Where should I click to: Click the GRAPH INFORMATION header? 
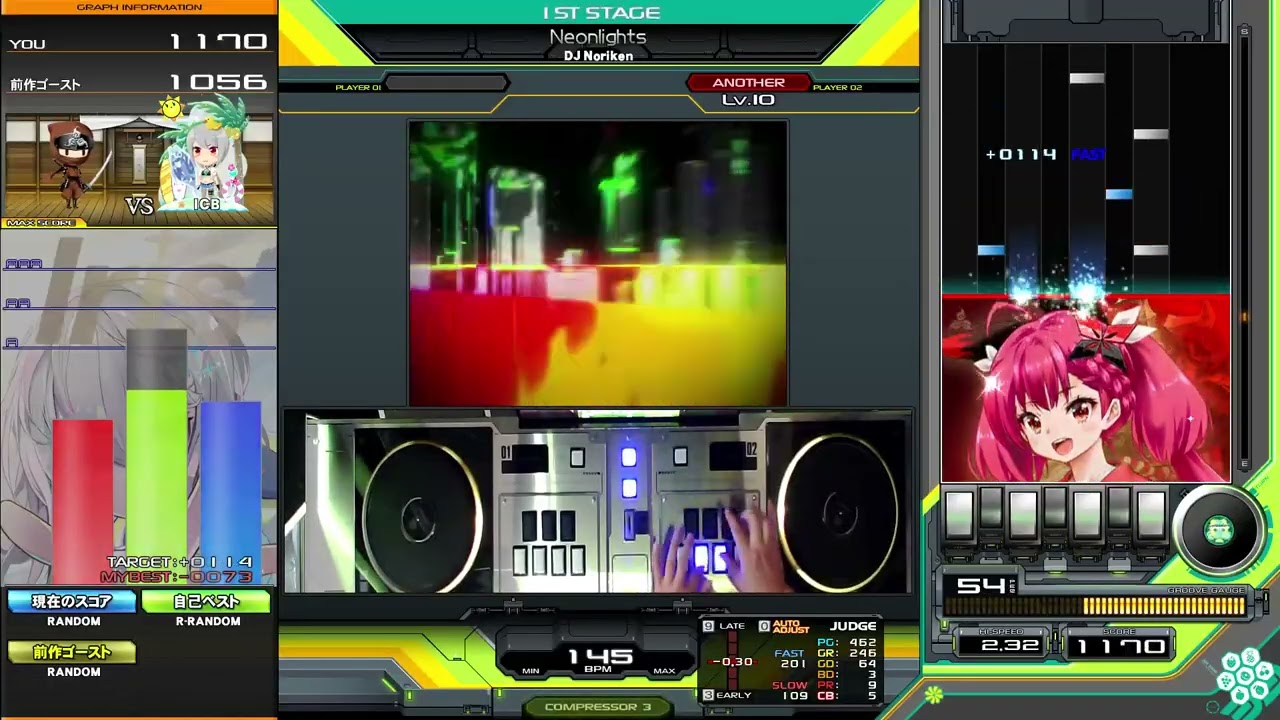(x=139, y=7)
